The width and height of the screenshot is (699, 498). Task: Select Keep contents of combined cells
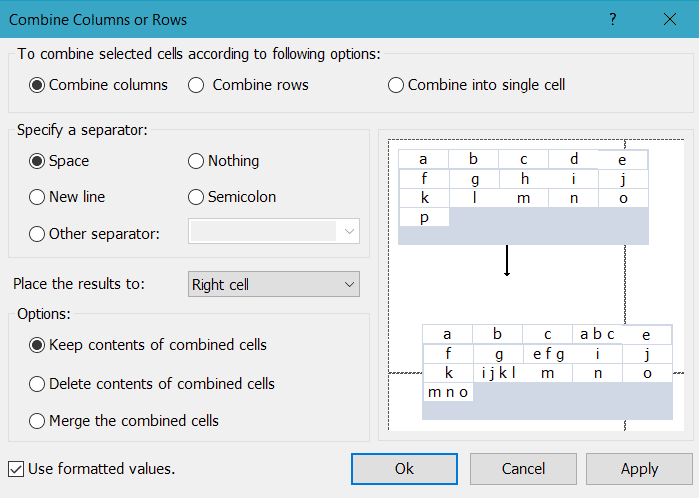coord(37,345)
